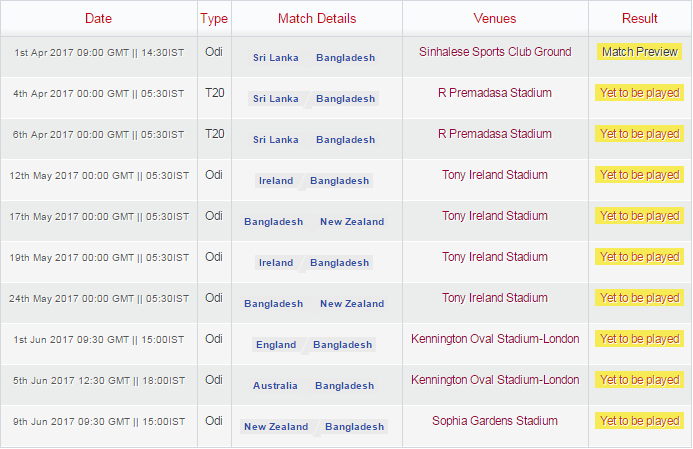Click Yet to be played for 9th Jun
The width and height of the screenshot is (693, 449).
tap(639, 421)
